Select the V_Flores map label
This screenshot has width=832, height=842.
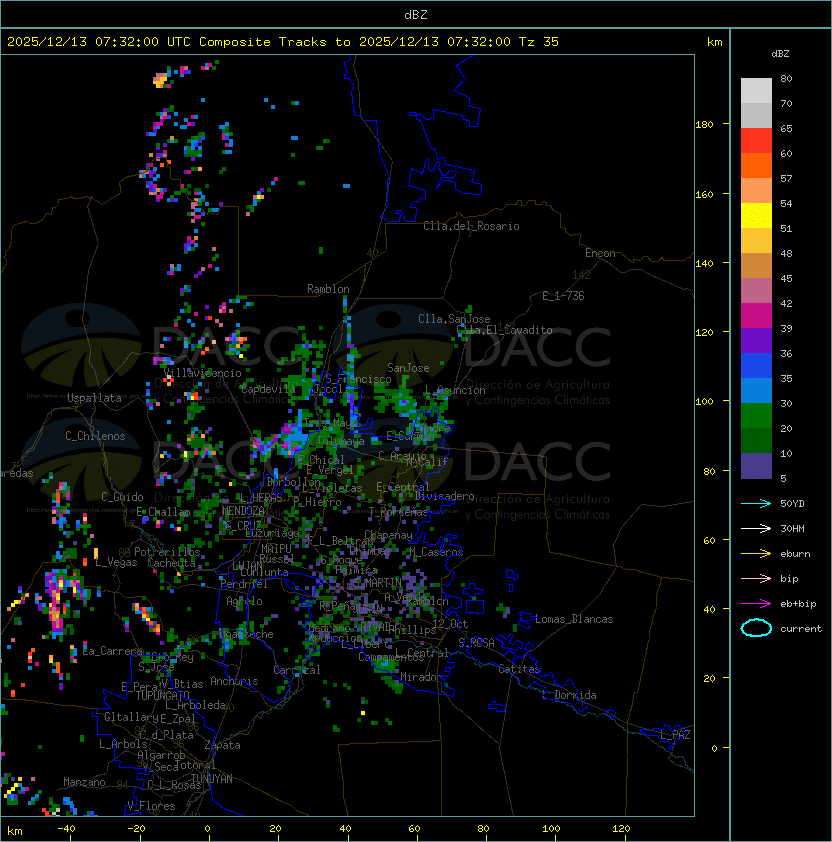151,806
